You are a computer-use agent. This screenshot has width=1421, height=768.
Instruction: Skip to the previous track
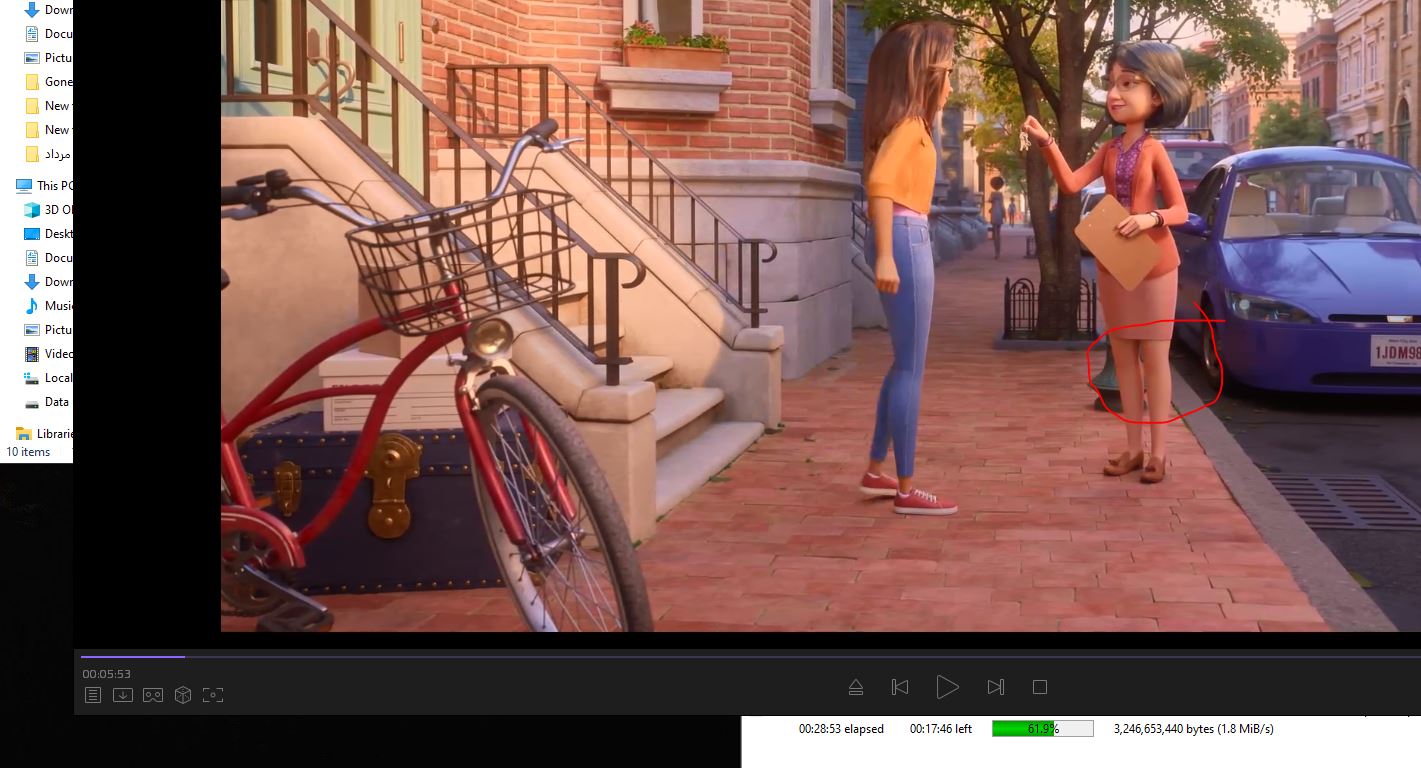tap(900, 687)
